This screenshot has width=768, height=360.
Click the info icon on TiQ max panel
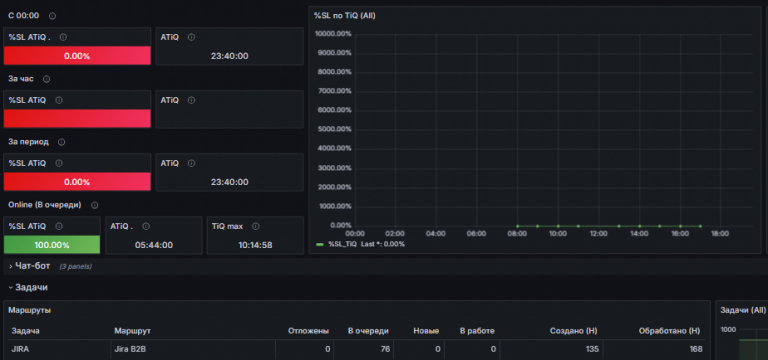[255, 226]
